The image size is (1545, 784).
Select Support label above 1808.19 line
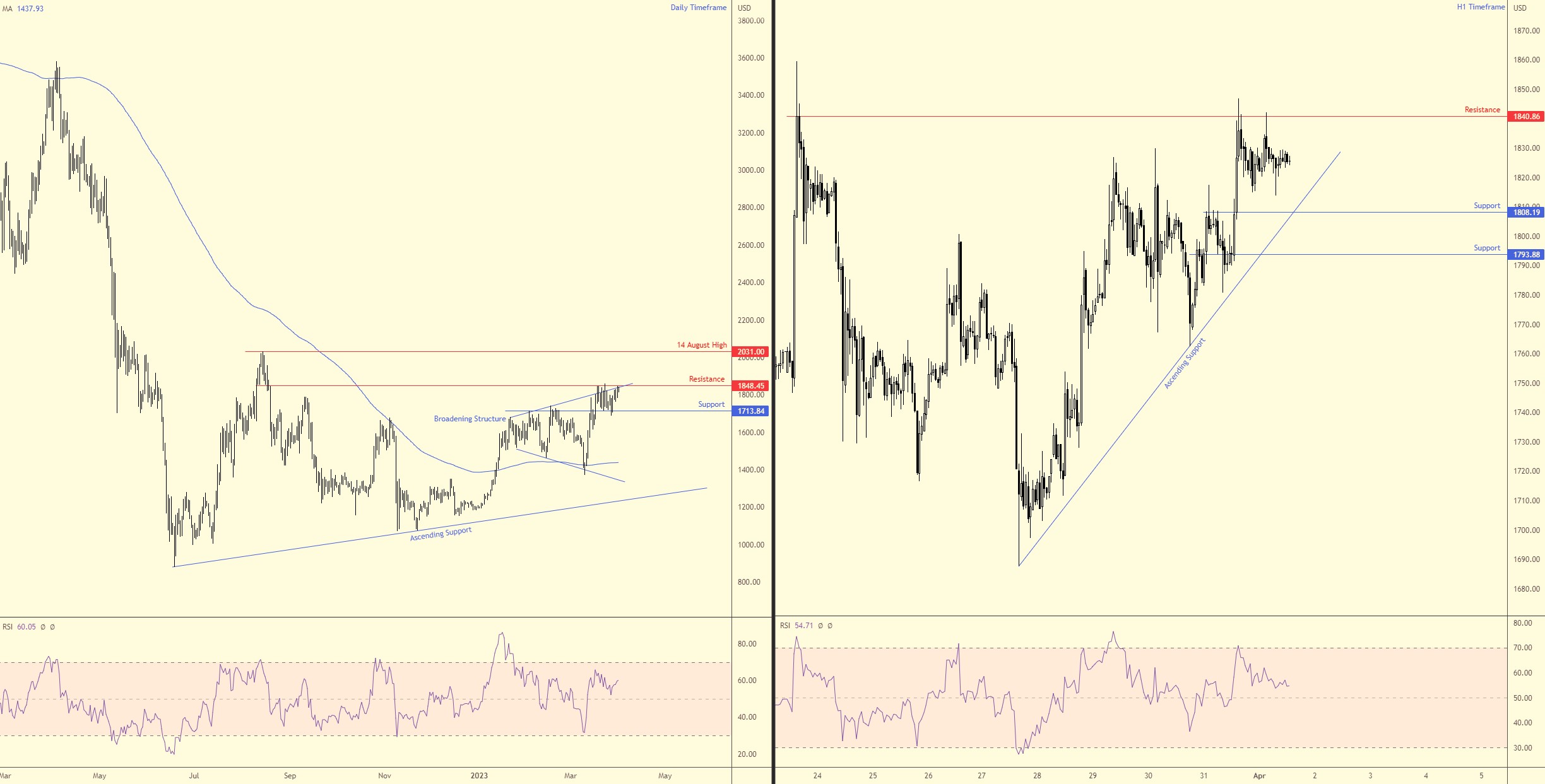[1486, 206]
